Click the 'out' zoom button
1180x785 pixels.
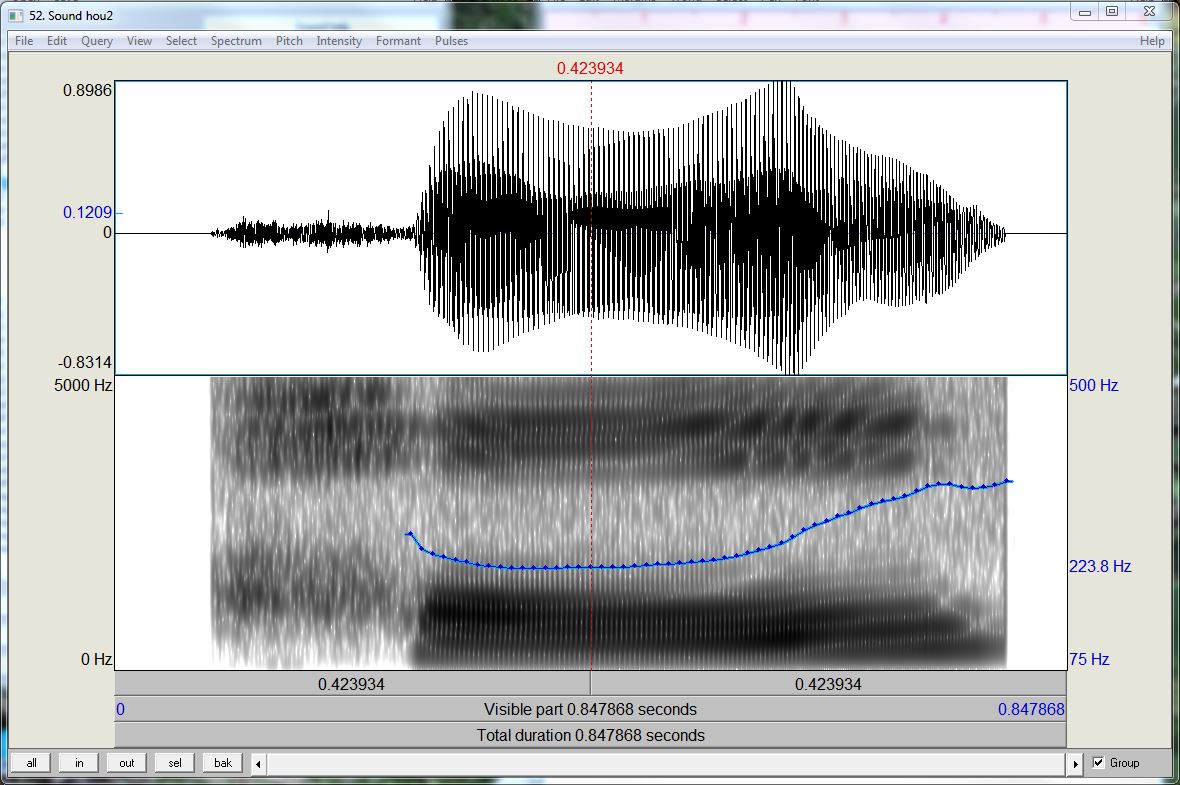[126, 762]
